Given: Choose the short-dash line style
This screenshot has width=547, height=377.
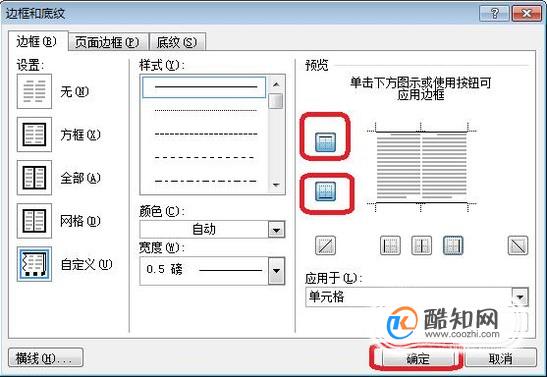Looking at the screenshot, I should 206,134.
